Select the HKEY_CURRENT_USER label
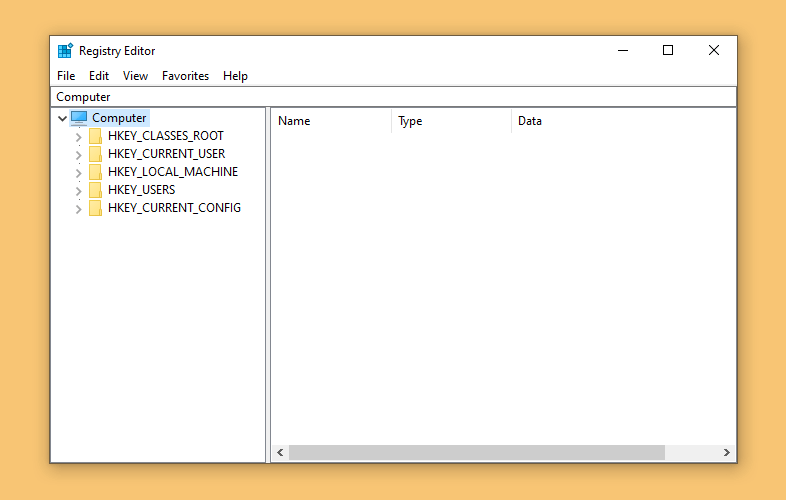This screenshot has height=500, width=786. pos(166,154)
